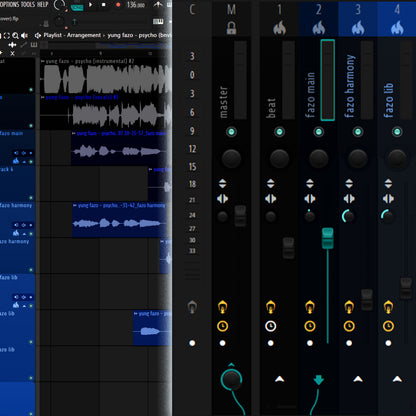This screenshot has width=416, height=416.
Task: Click the fazo main routing down arrow
Action: (319, 379)
